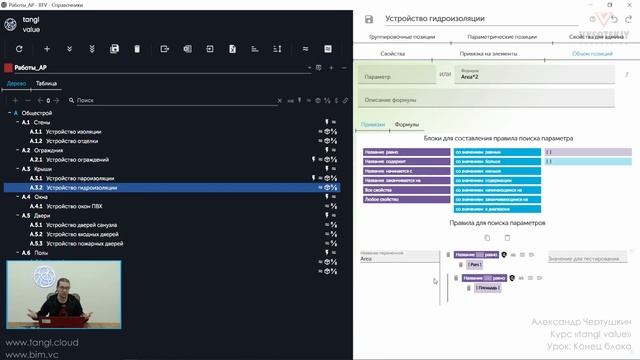This screenshot has height=360, width=640.
Task: Toggle the dollar filter icon in the search row
Action: (336, 100)
